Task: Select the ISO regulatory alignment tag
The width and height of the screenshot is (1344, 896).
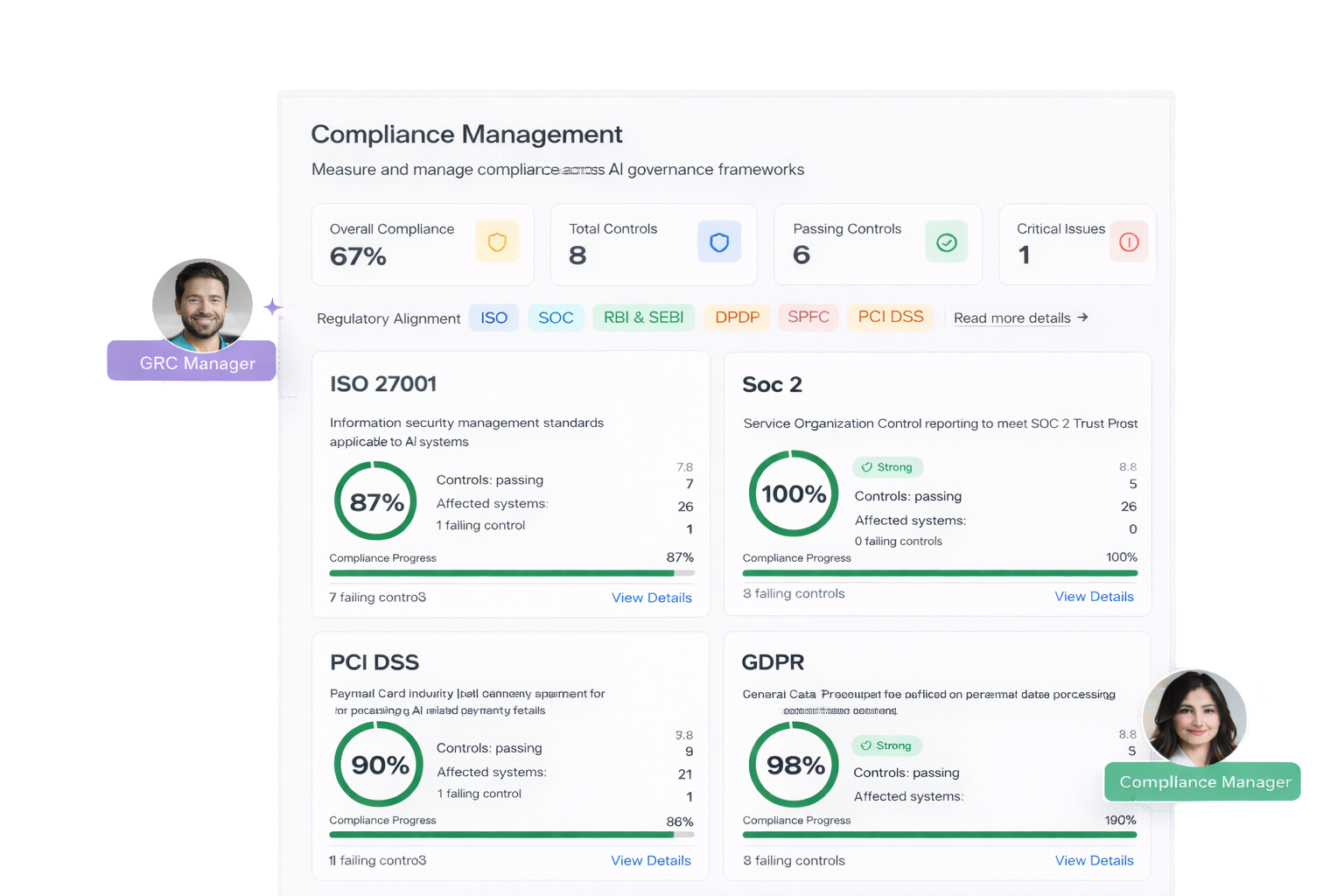Action: [493, 318]
